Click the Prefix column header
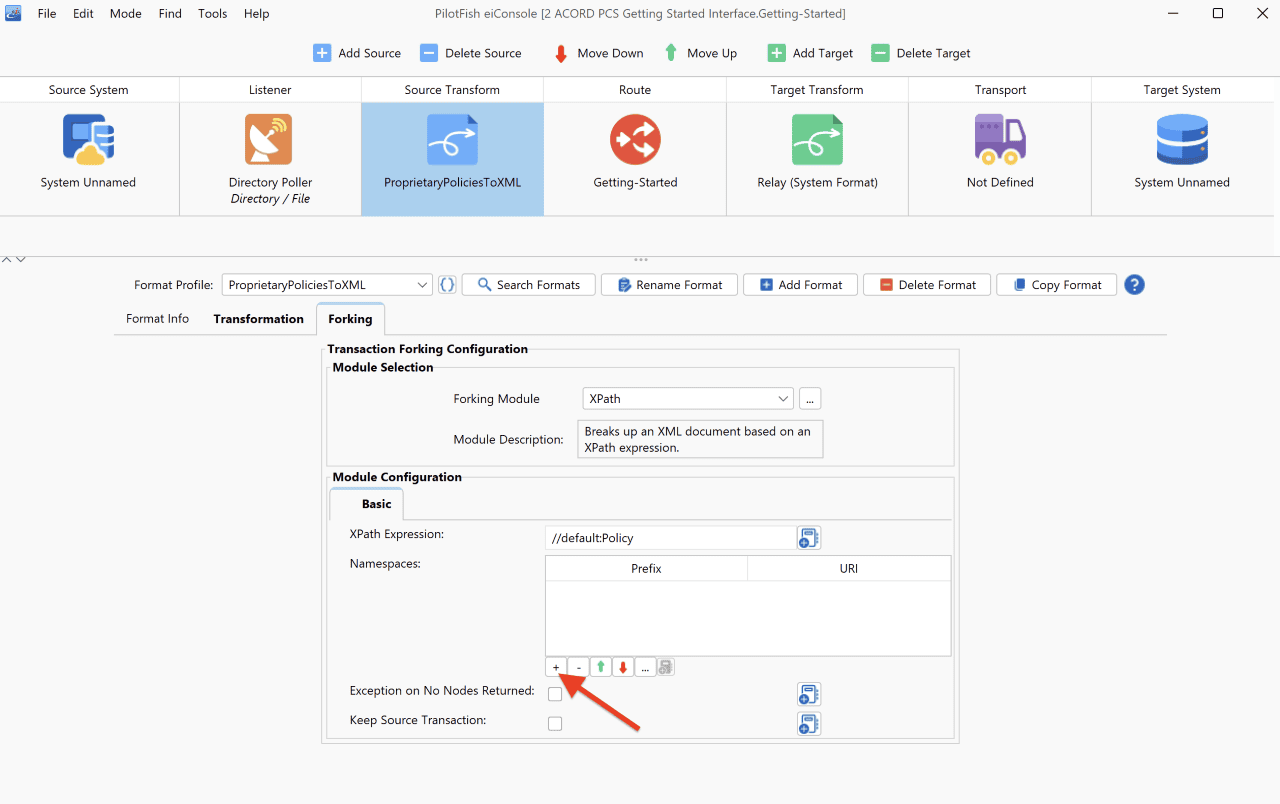The width and height of the screenshot is (1280, 804). click(646, 568)
